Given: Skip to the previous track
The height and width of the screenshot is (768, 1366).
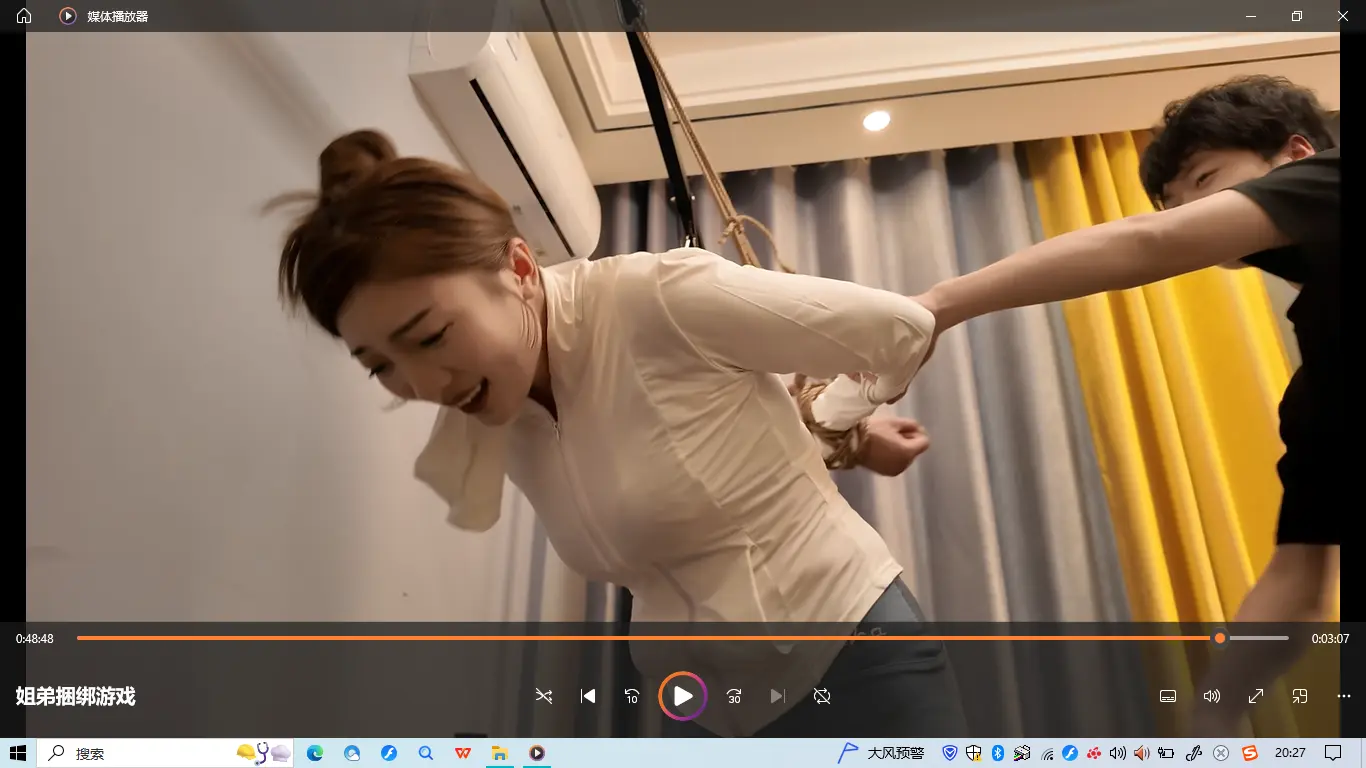Looking at the screenshot, I should click(x=588, y=696).
